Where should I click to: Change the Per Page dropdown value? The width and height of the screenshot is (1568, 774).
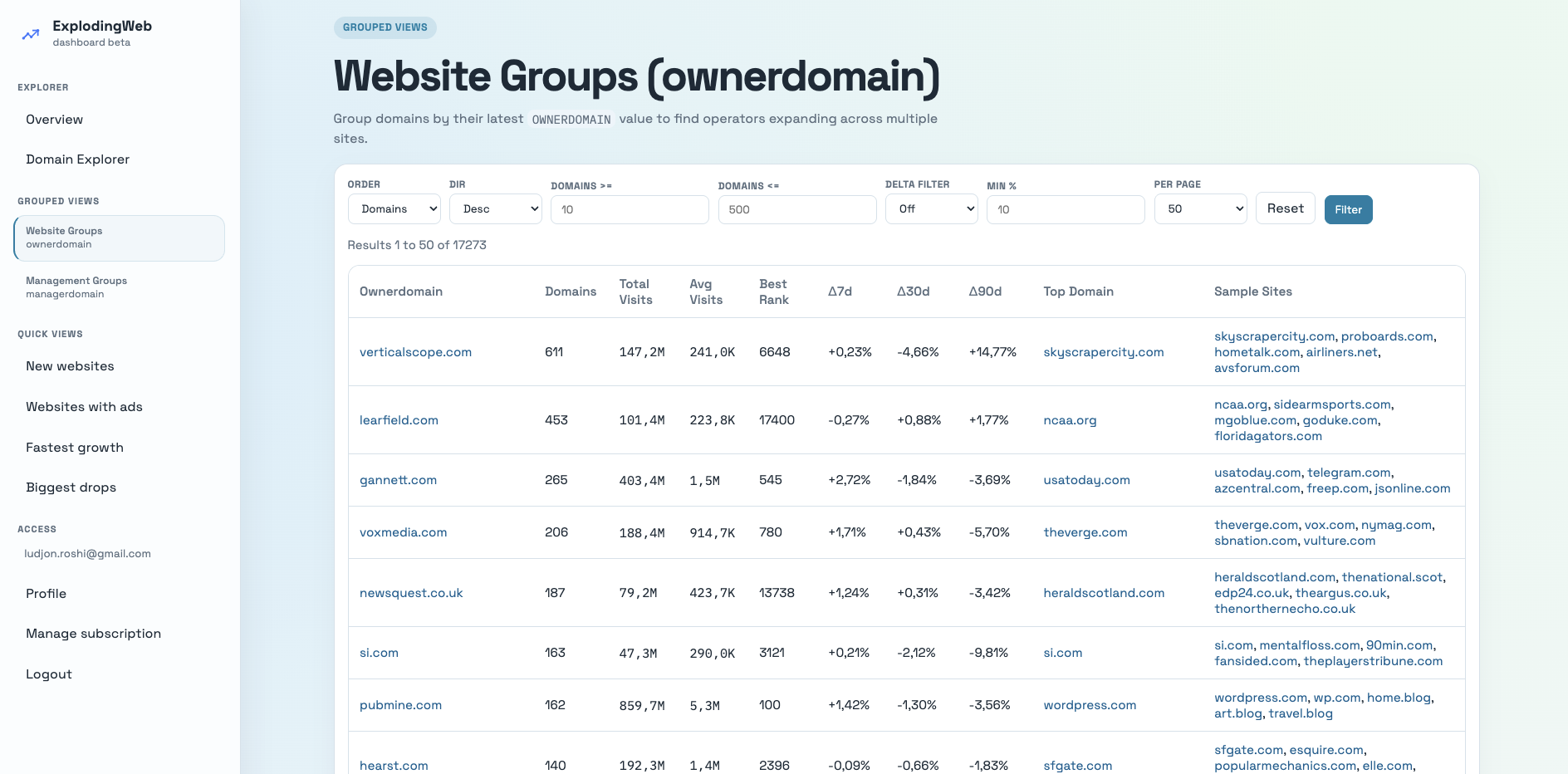(x=1201, y=209)
